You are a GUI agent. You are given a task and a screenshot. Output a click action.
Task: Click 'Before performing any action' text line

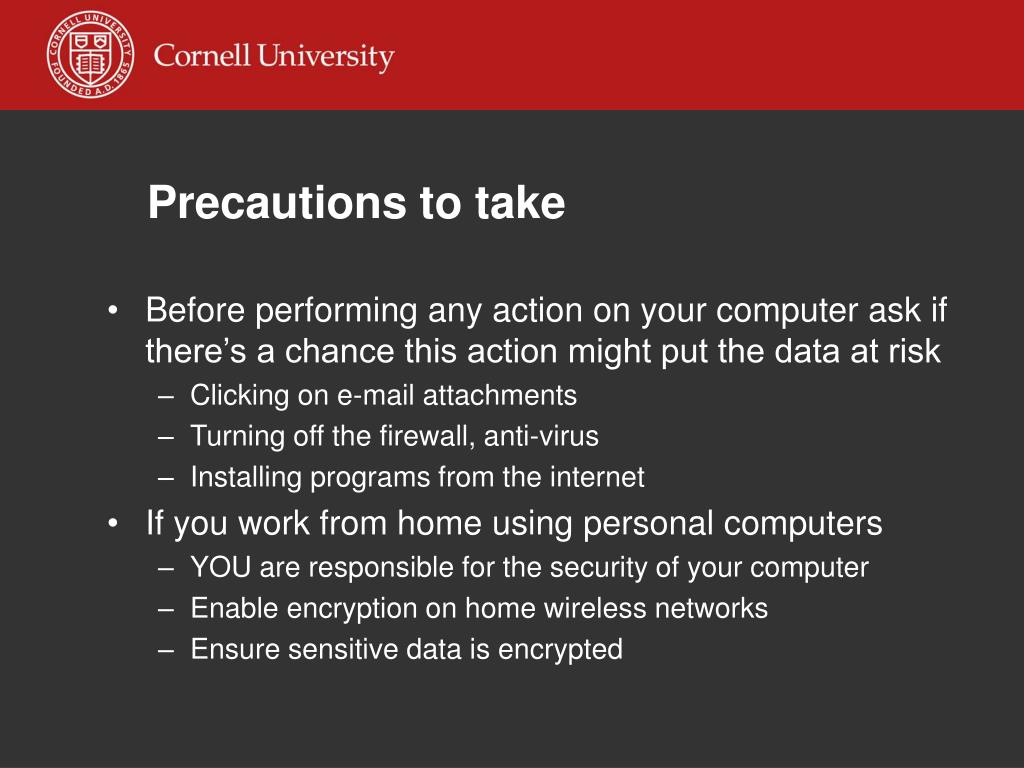click(x=546, y=311)
